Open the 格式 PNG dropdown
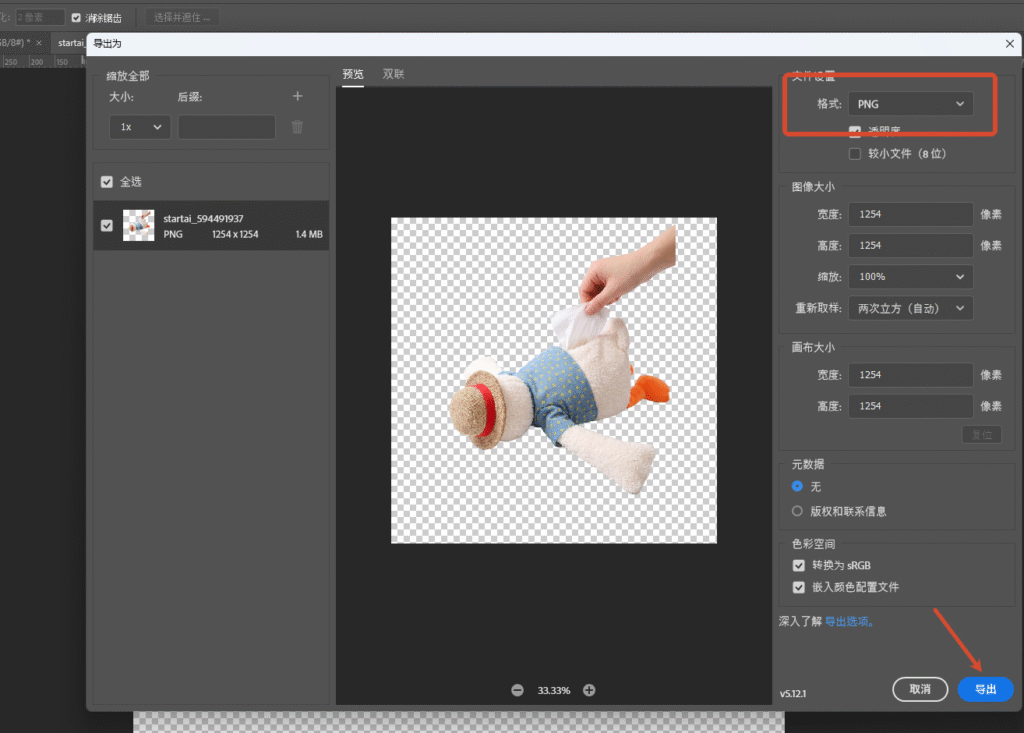 [x=910, y=104]
